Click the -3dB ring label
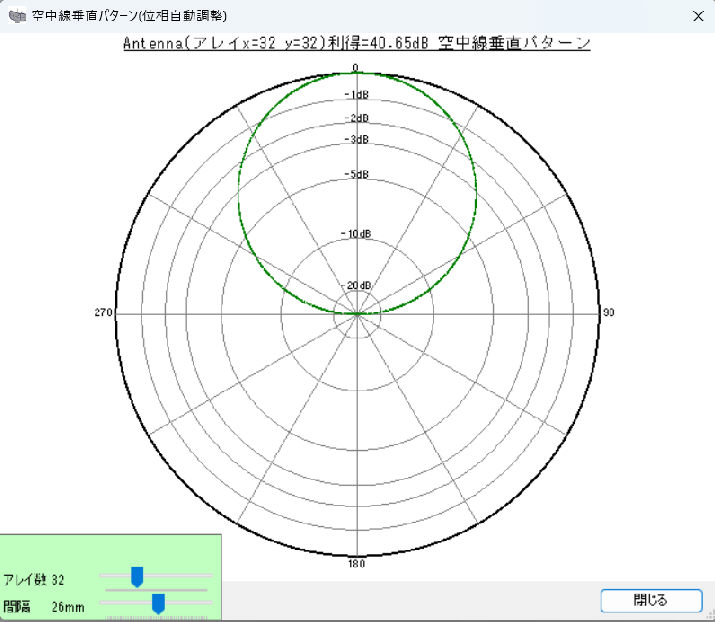 (x=356, y=139)
